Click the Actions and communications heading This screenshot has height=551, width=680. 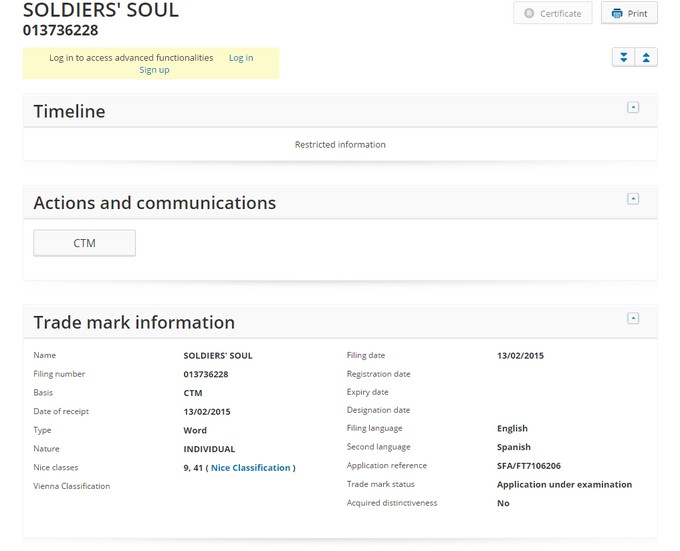[154, 203]
